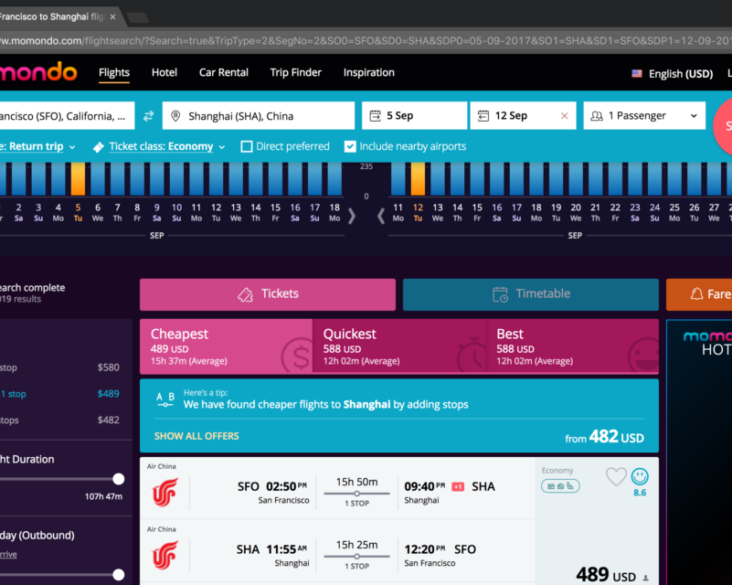
Task: Sort by Quickest 588 USD
Action: pos(399,346)
